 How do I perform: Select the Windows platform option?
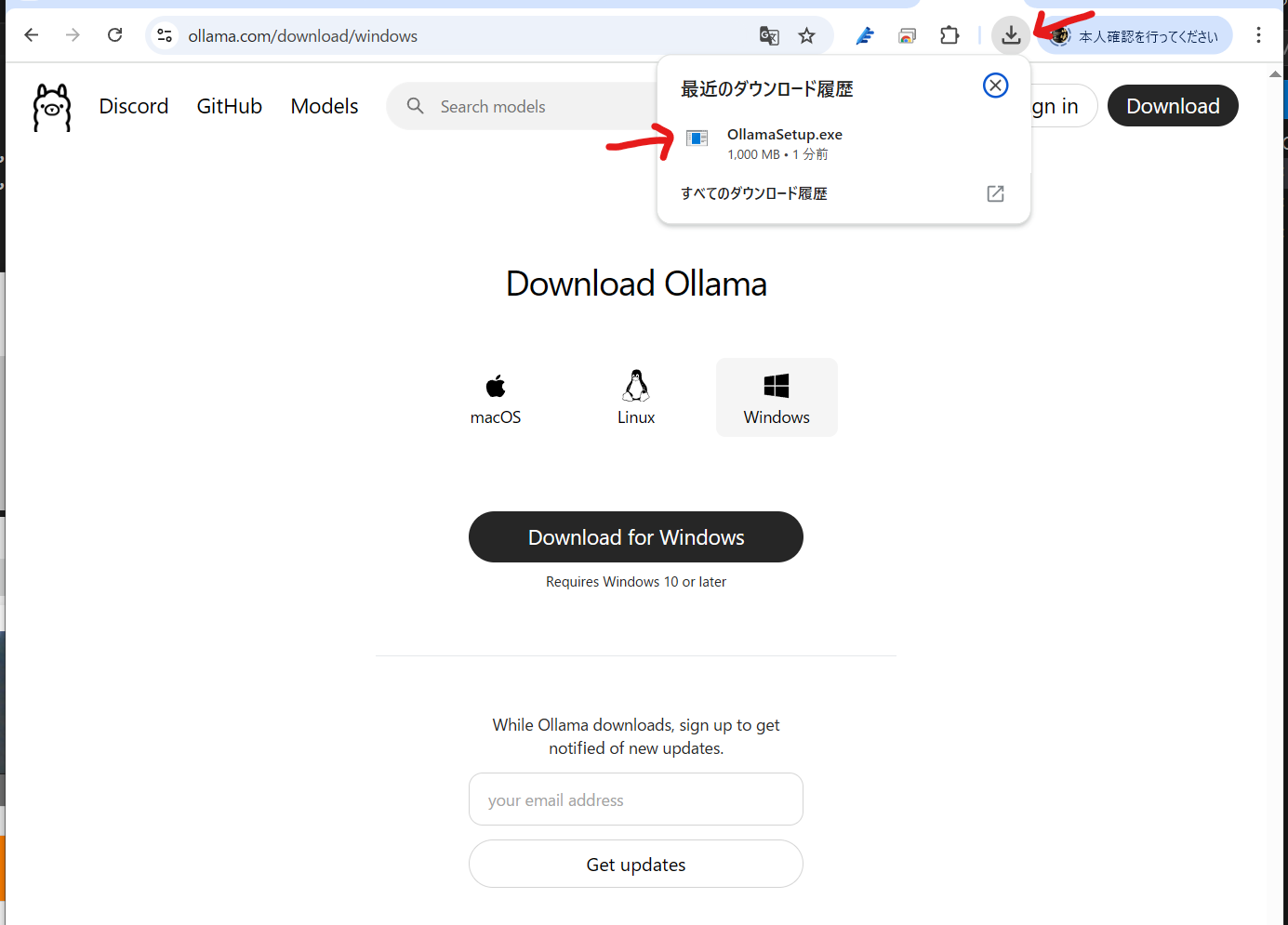point(777,398)
